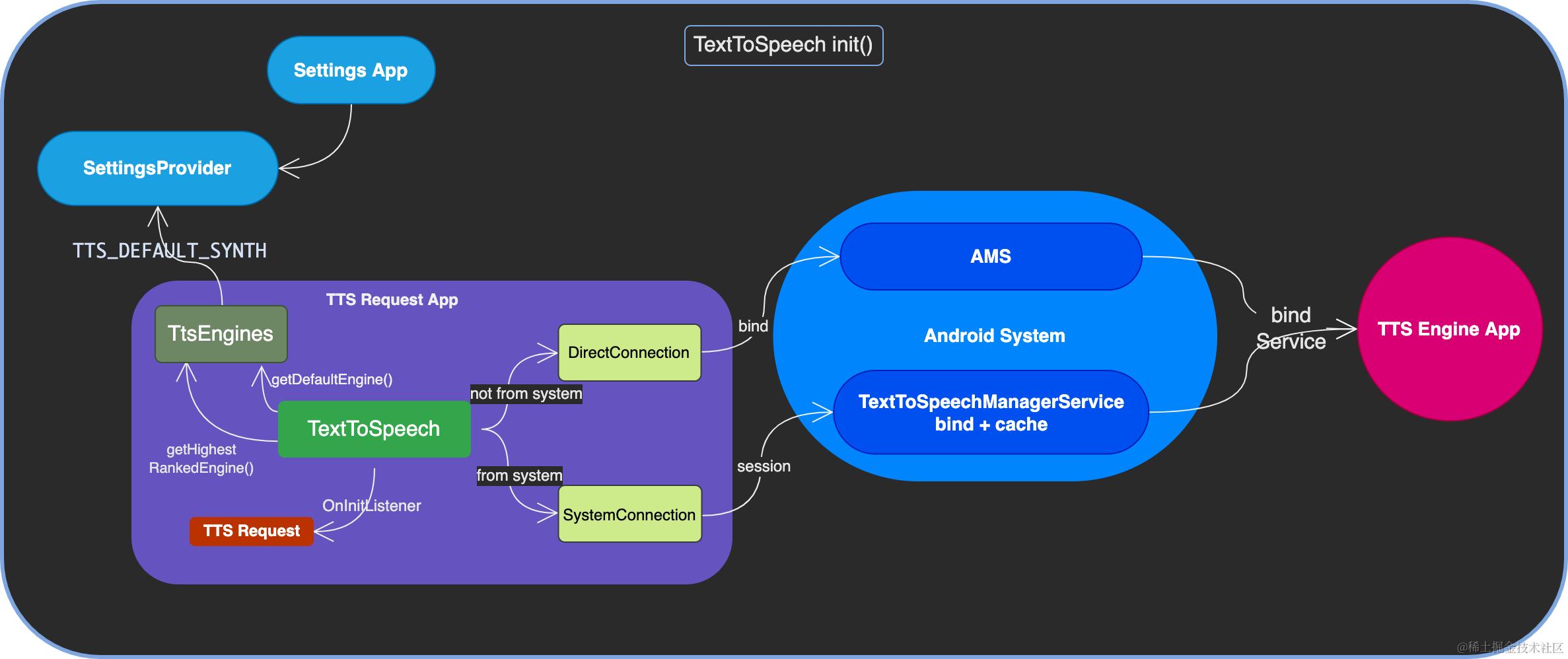
Task: Select the Settings App node
Action: pos(351,69)
